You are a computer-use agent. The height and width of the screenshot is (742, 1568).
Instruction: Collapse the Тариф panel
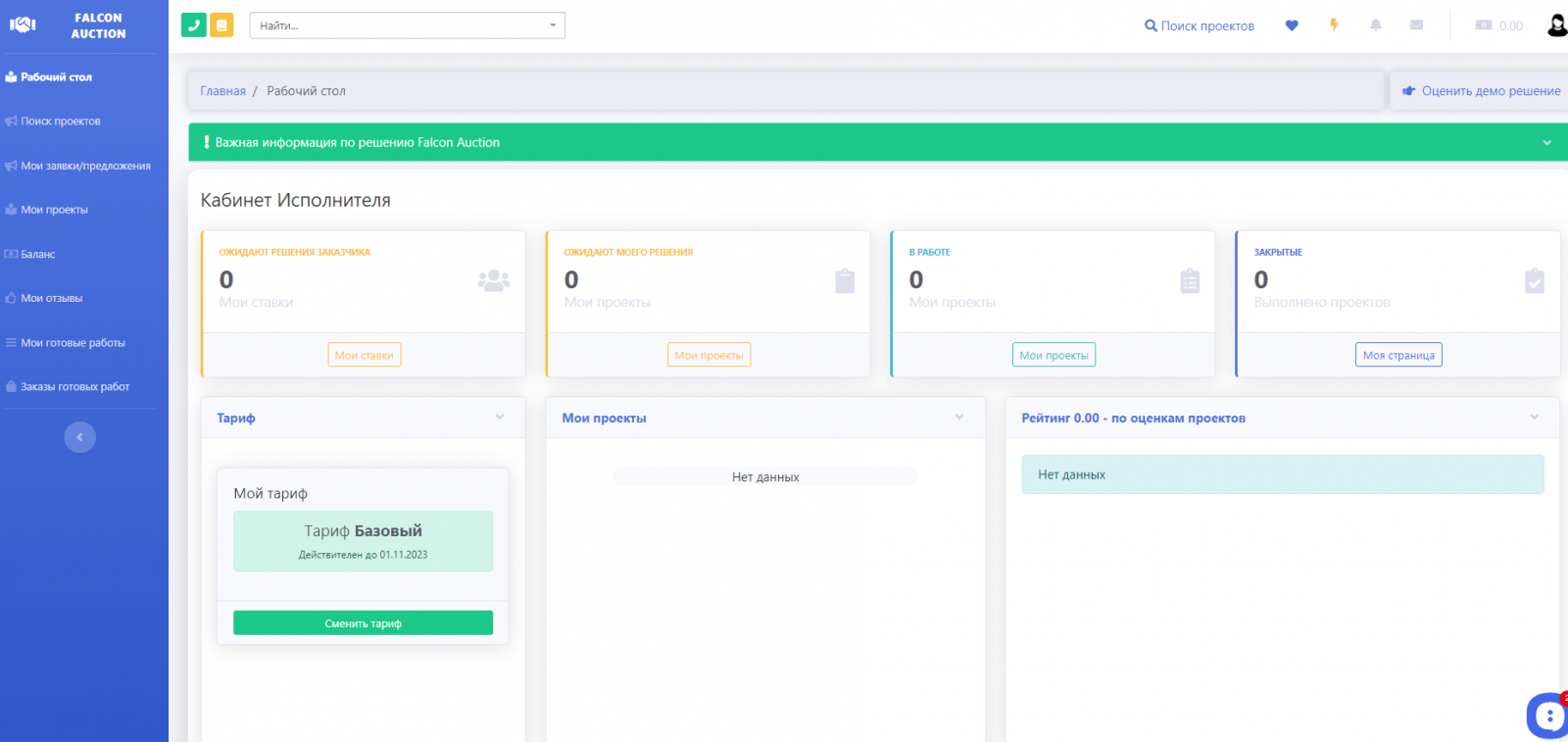tap(500, 418)
